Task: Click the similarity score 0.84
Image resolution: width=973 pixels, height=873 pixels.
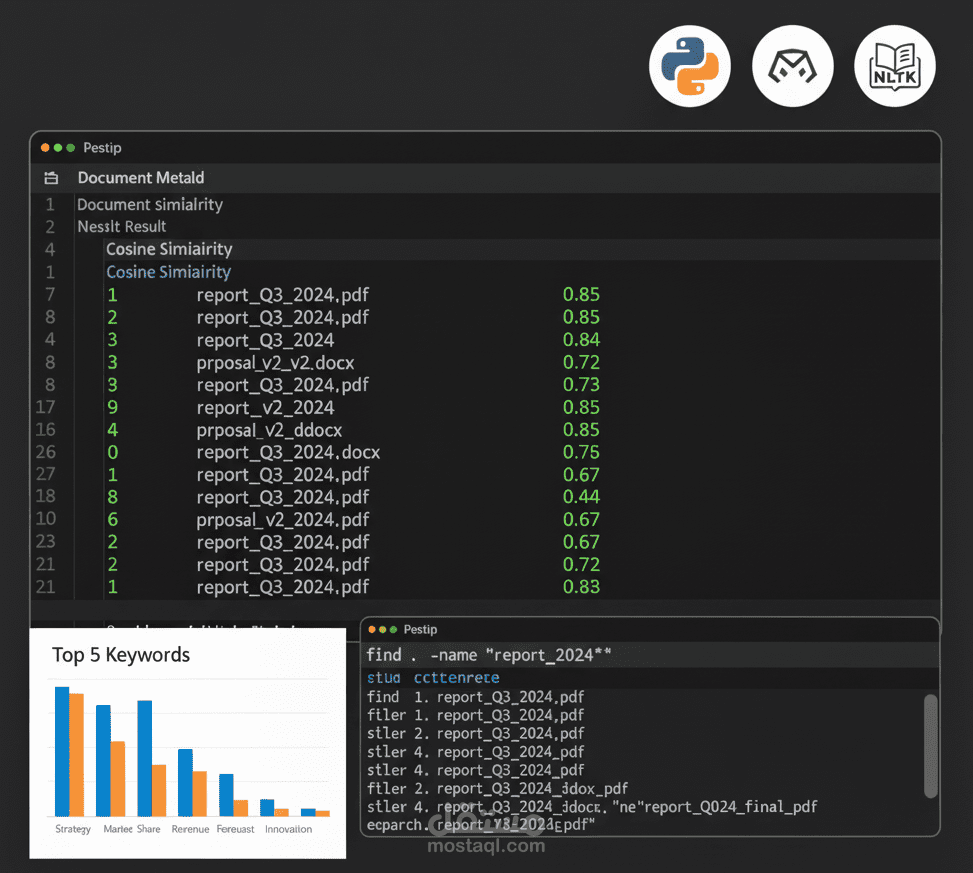Action: point(581,339)
